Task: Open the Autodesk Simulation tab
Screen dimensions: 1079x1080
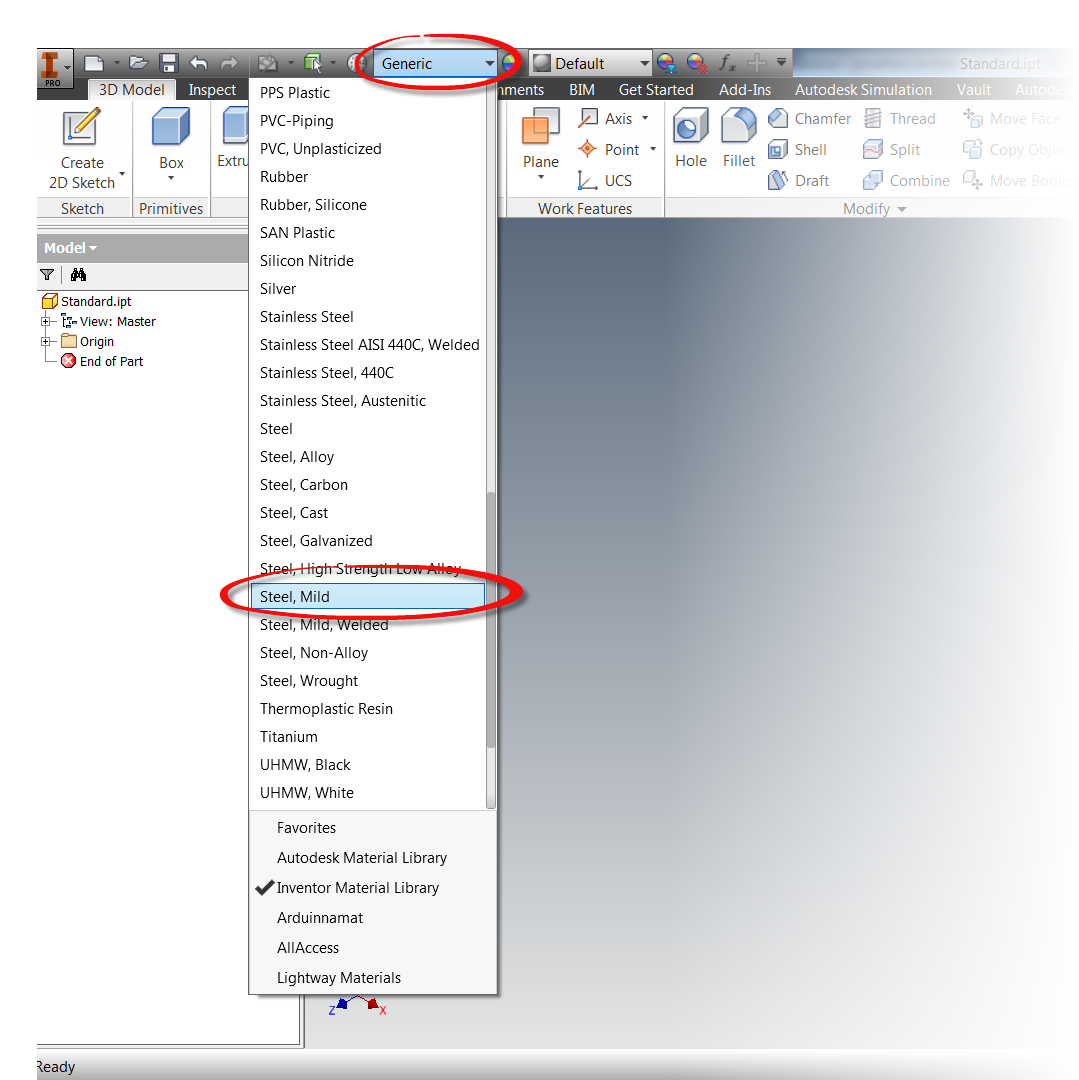Action: [863, 90]
